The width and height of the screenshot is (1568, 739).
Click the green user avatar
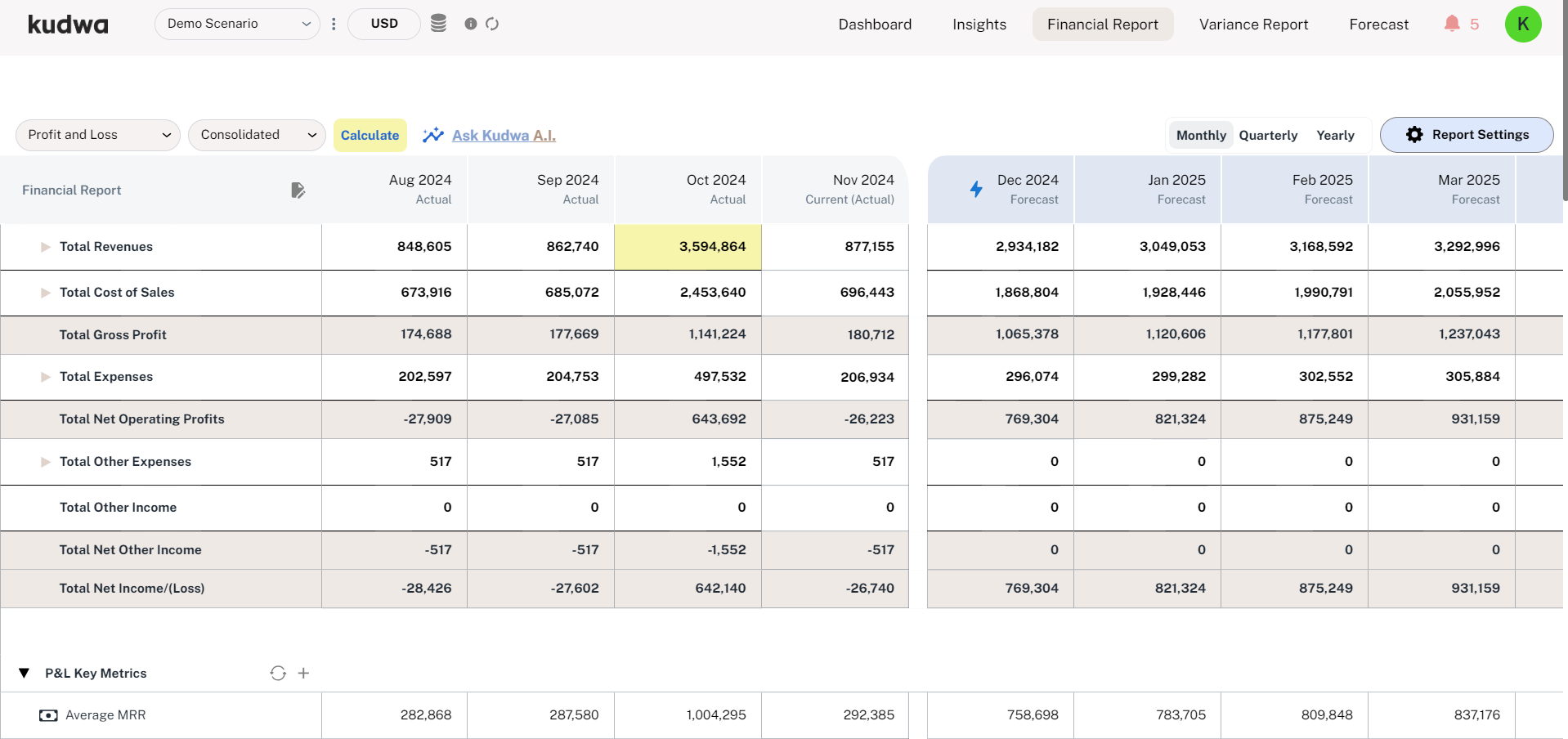pos(1522,24)
